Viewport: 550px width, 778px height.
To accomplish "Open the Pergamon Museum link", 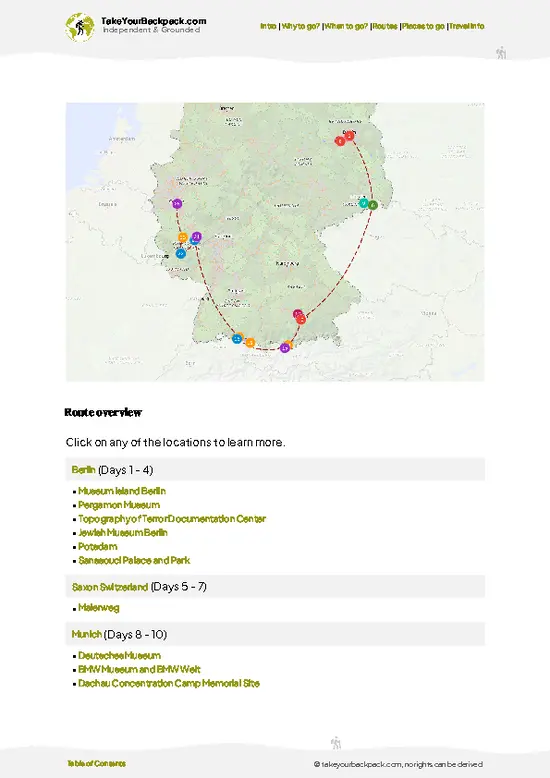I will point(119,505).
